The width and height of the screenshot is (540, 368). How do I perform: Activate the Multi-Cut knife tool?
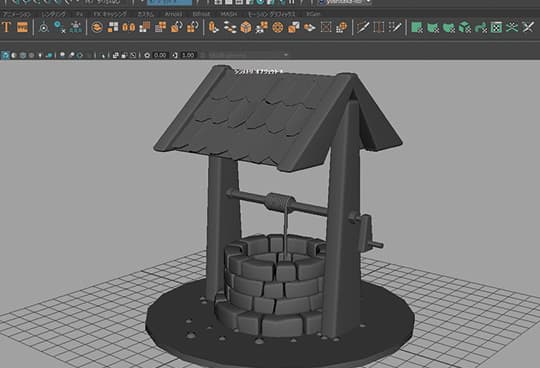pos(363,27)
